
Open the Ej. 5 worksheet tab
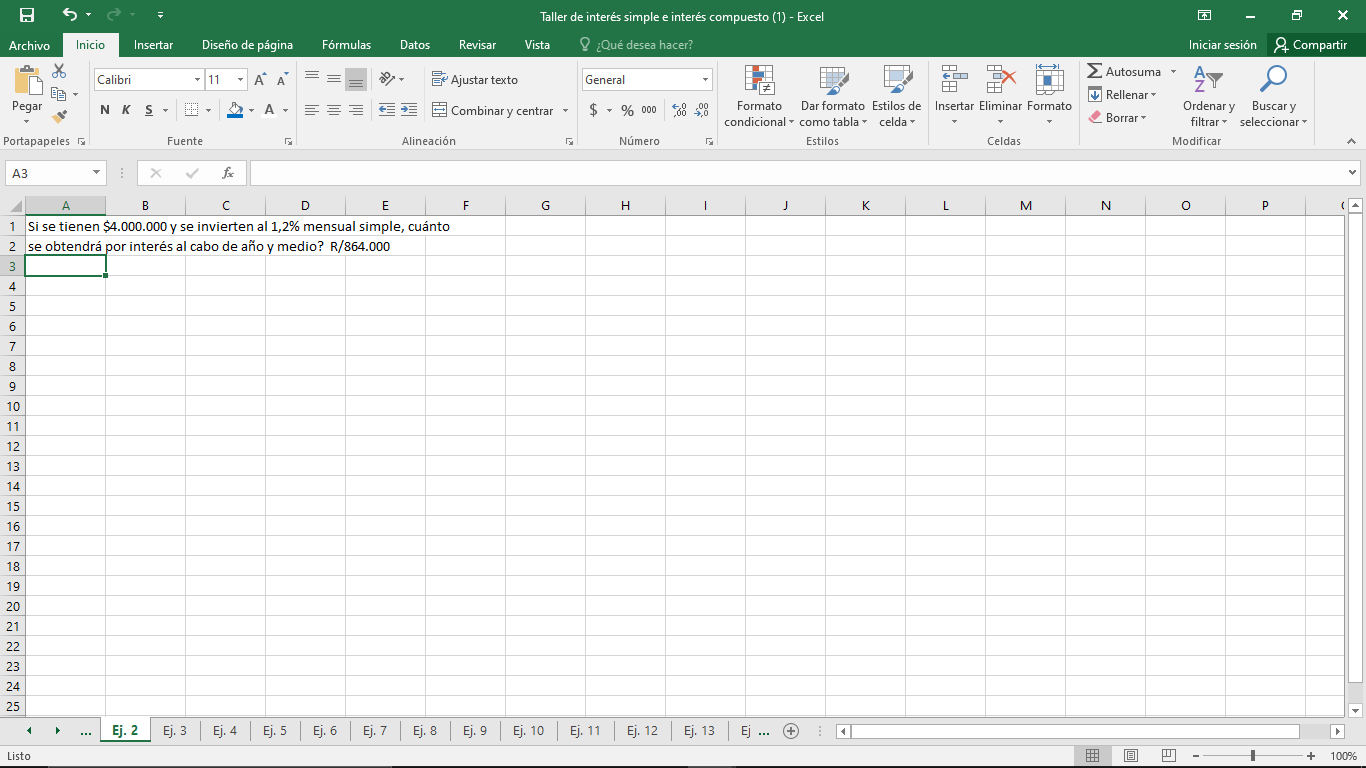pos(275,730)
